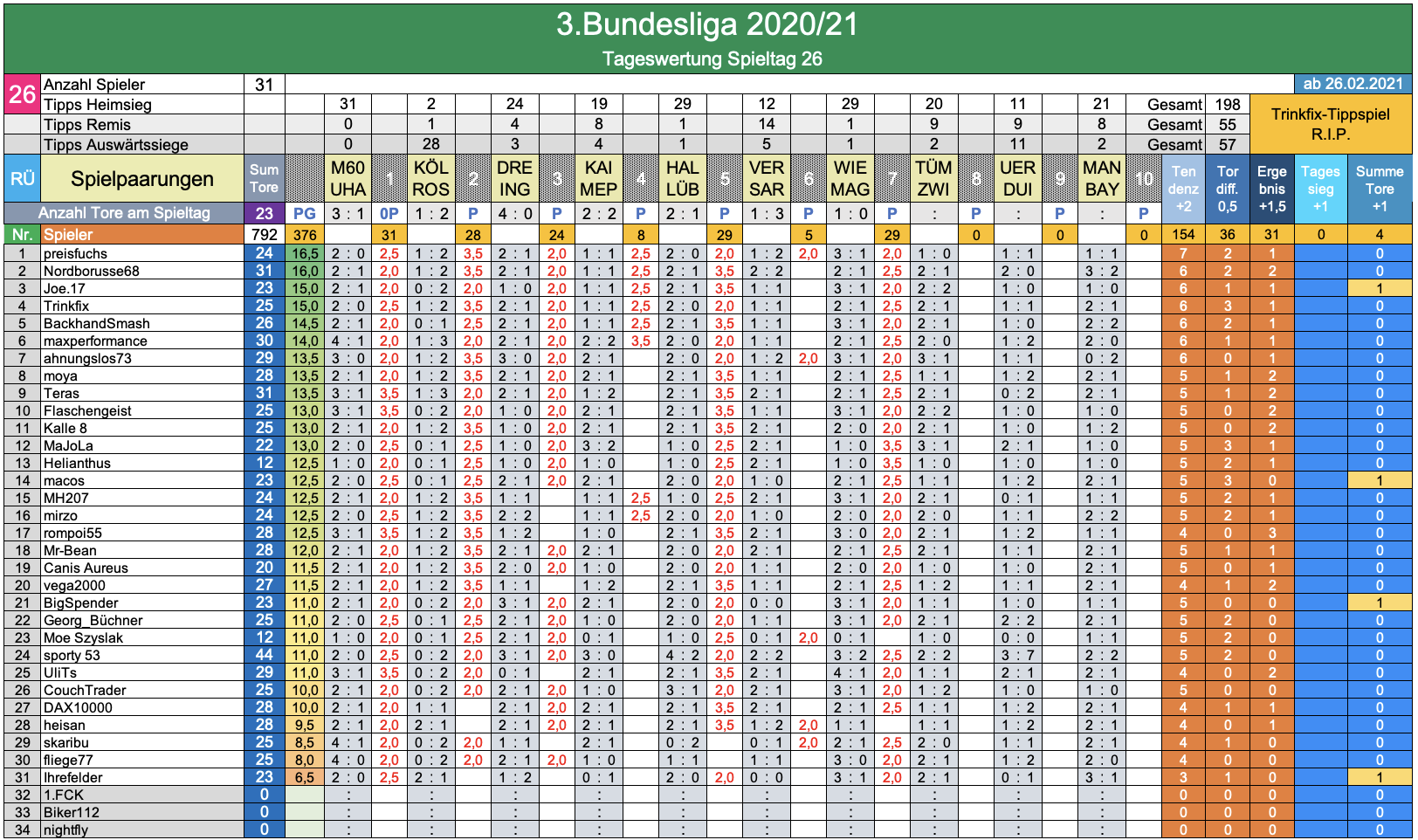Select player name 'Ihrefelder'
Viewport: 1418px width, 840px height.
click(x=72, y=778)
